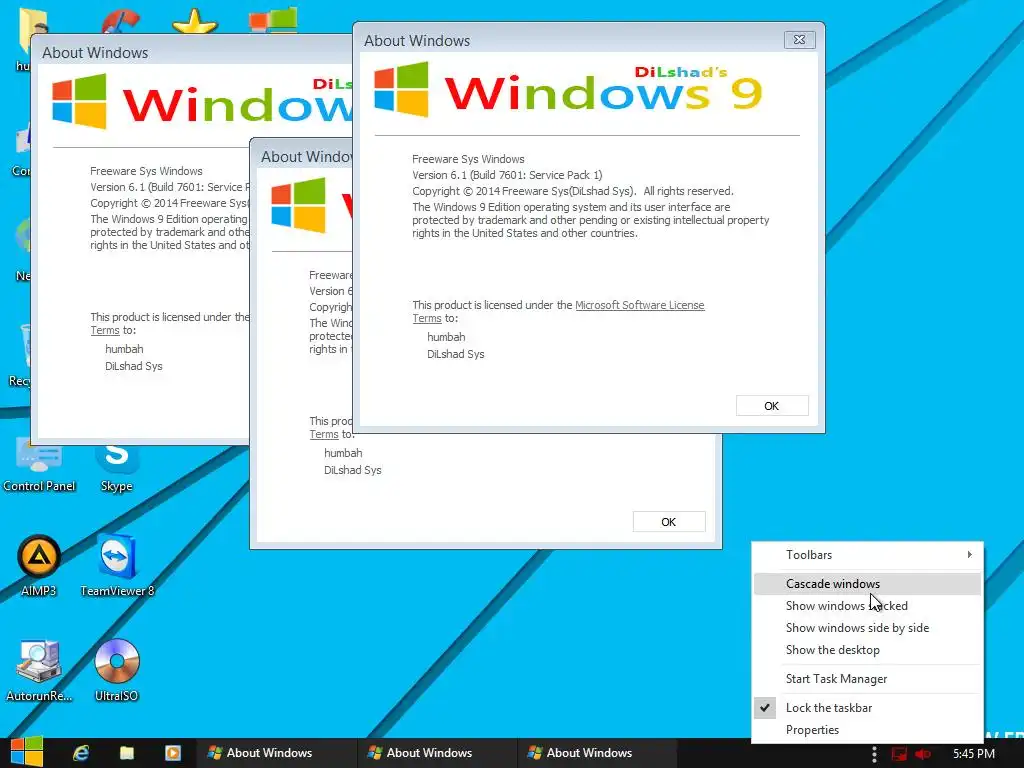Screen dimensions: 1024x768
Task: Launch Skype from the desktop
Action: click(x=116, y=465)
